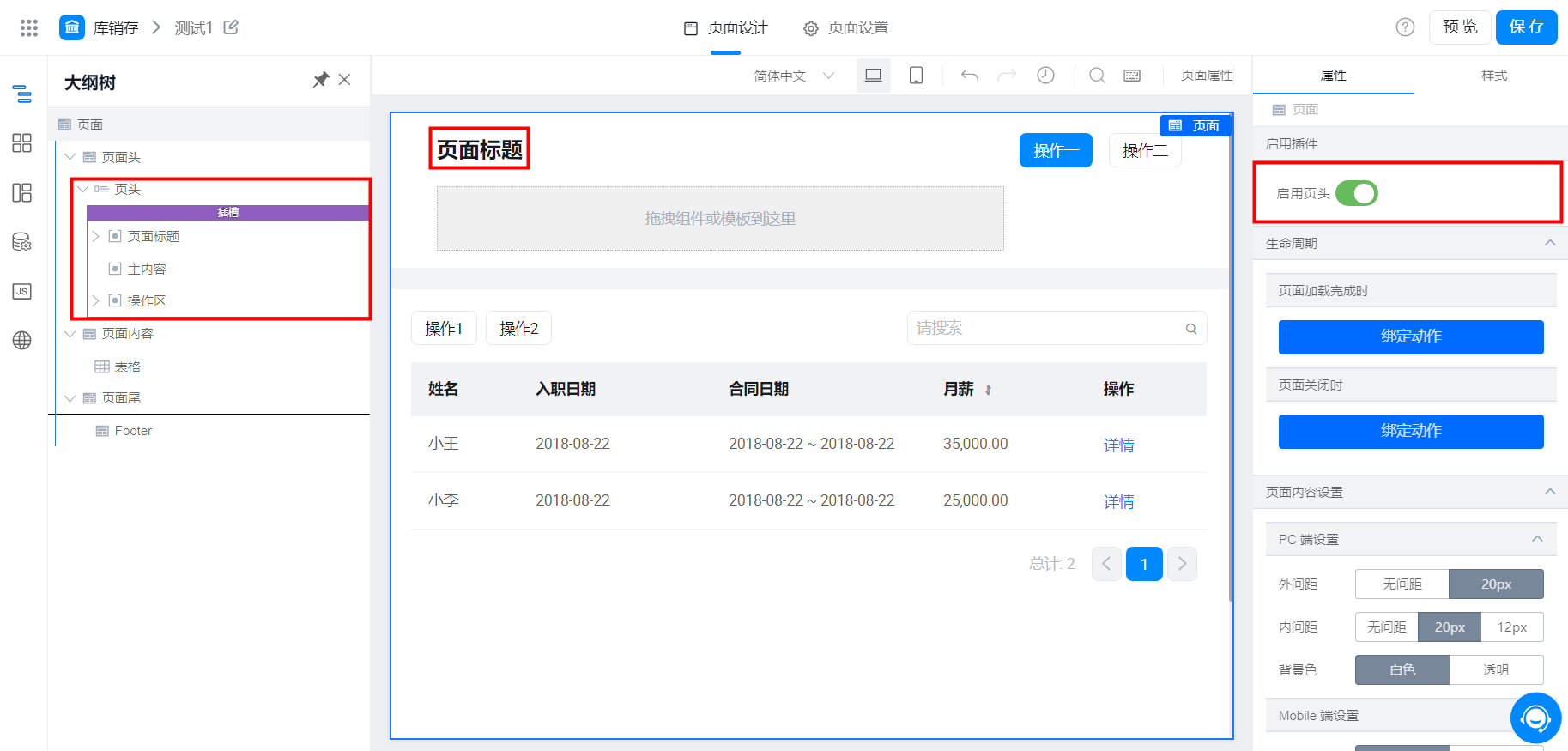Open the data source sidebar icon
The image size is (1568, 751).
[x=22, y=242]
